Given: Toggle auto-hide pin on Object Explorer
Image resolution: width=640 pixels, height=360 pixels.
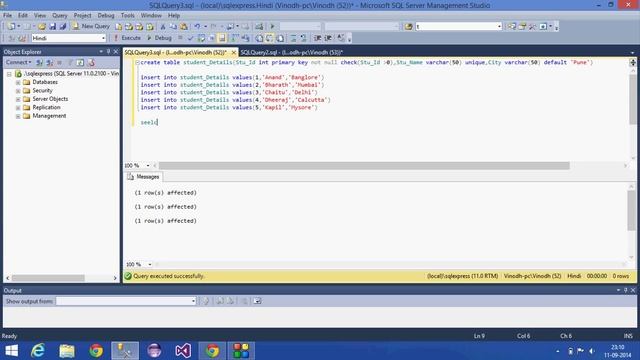Looking at the screenshot, I should click(x=108, y=51).
